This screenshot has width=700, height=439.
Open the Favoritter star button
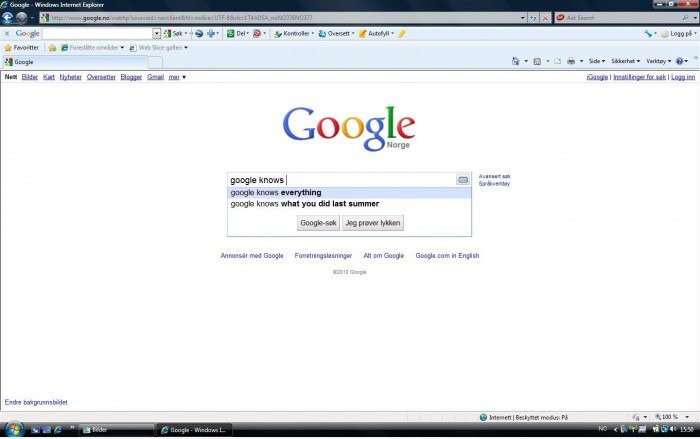(x=21, y=47)
